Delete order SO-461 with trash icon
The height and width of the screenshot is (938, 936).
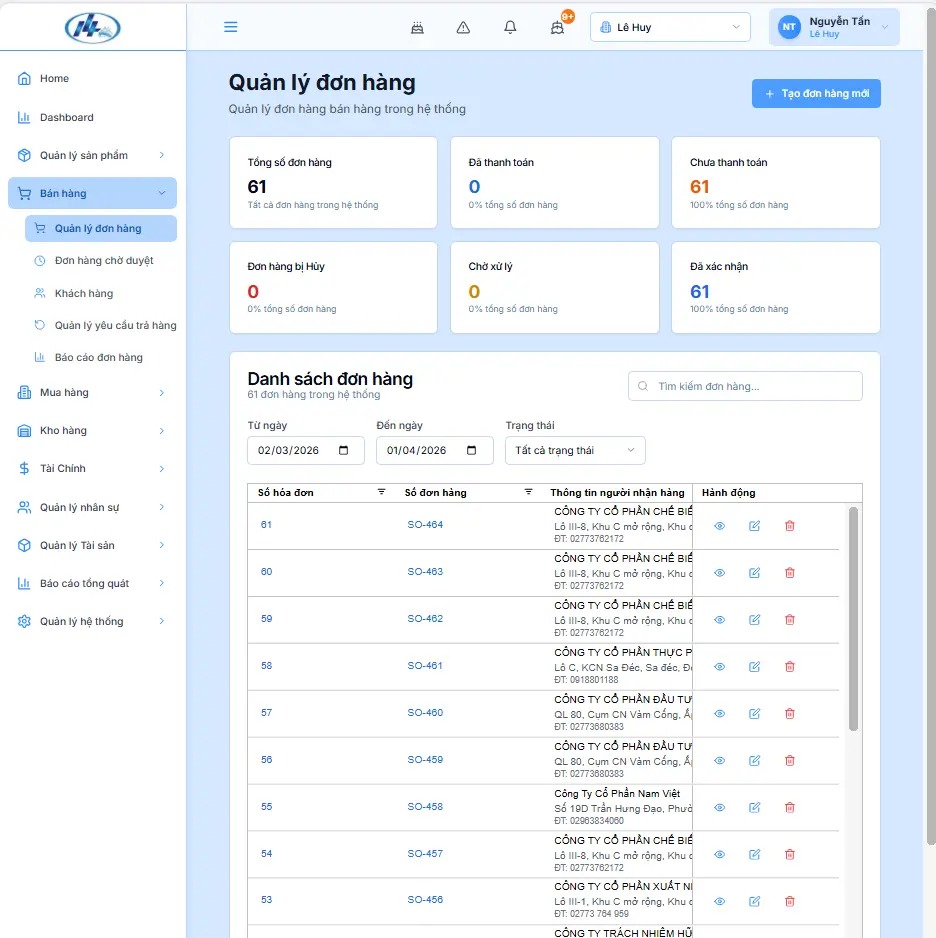[789, 666]
